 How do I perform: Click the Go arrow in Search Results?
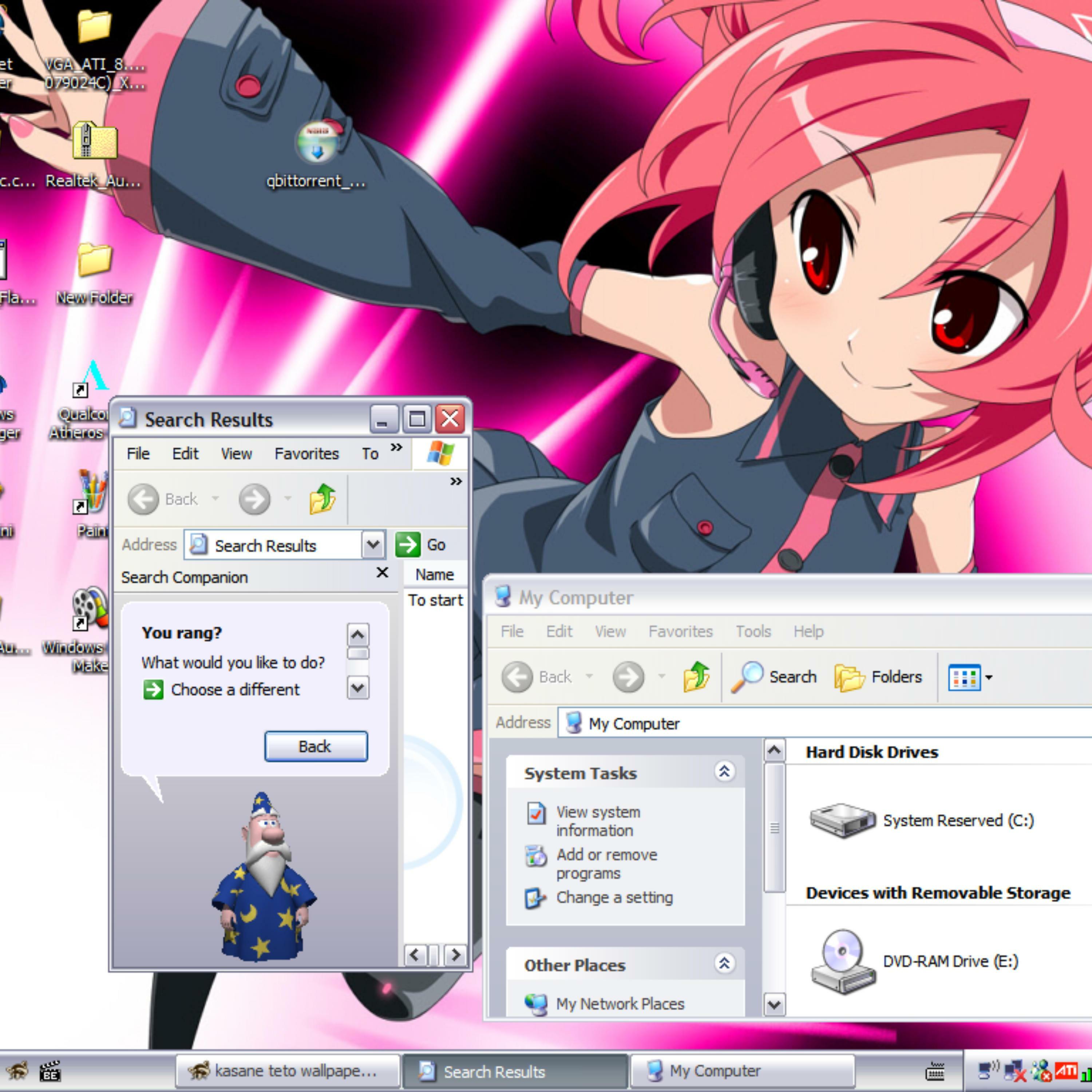408,545
